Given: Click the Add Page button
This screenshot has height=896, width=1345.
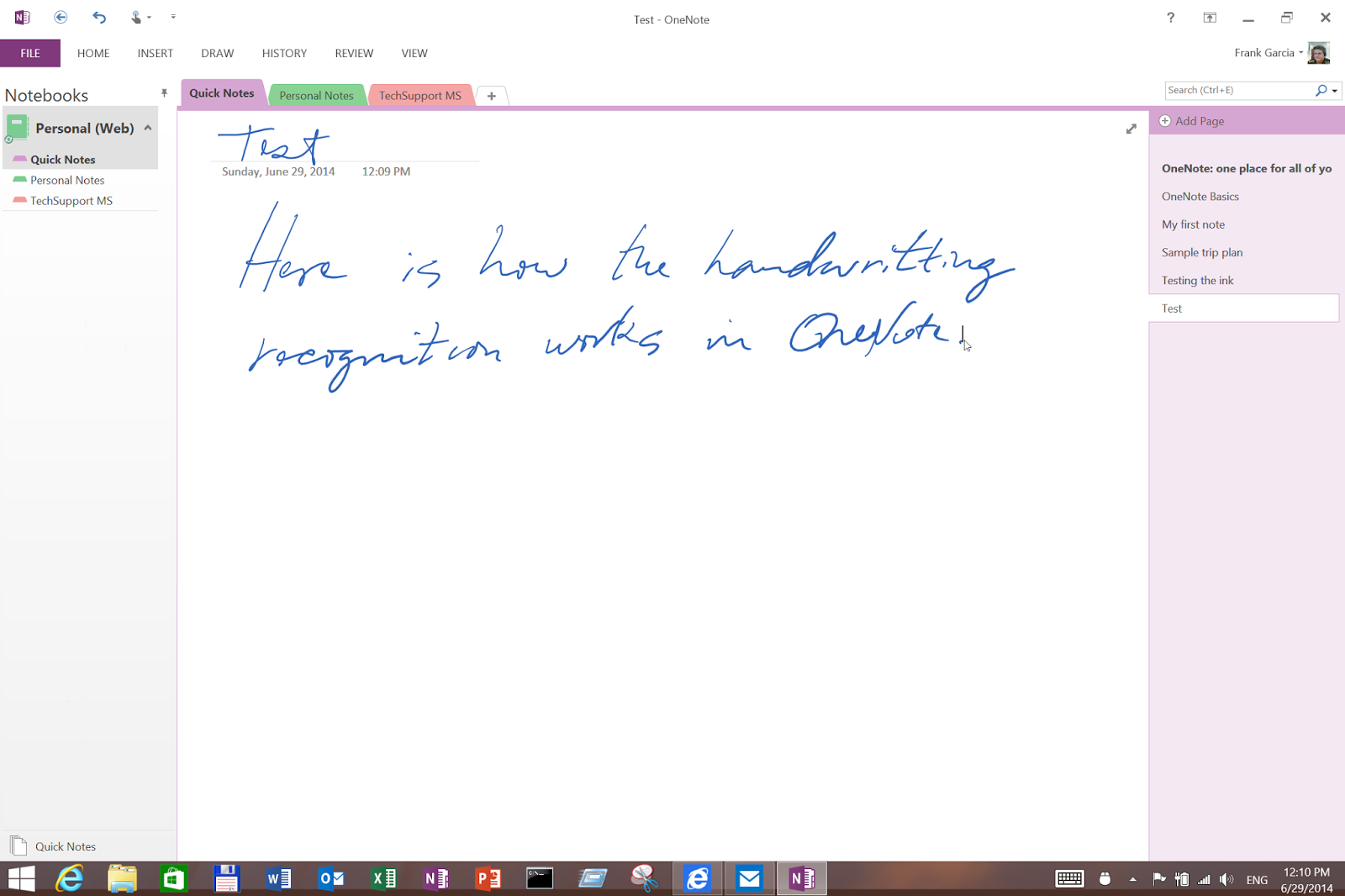Looking at the screenshot, I should [1191, 120].
